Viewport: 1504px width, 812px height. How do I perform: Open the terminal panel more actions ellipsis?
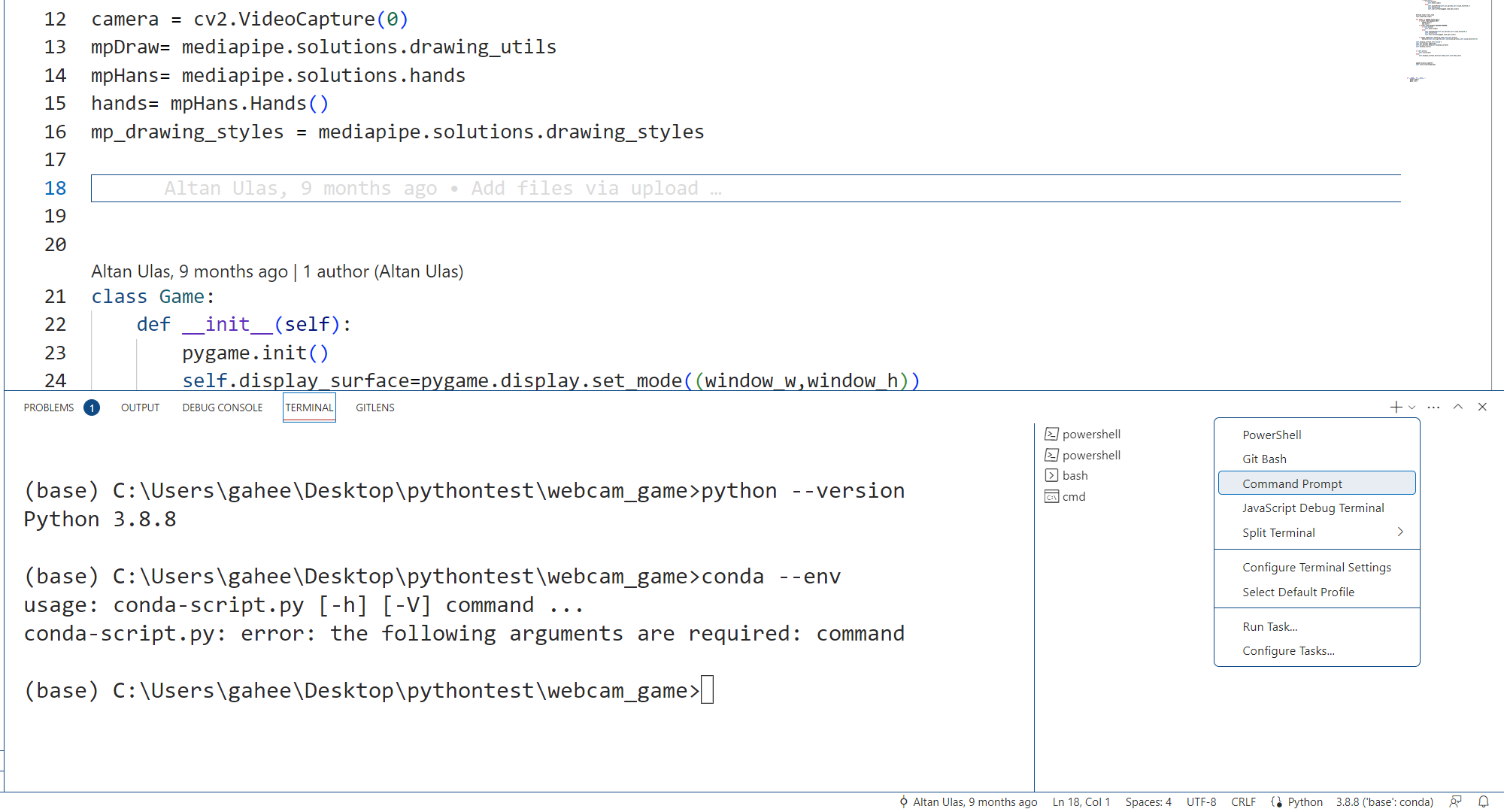point(1433,407)
